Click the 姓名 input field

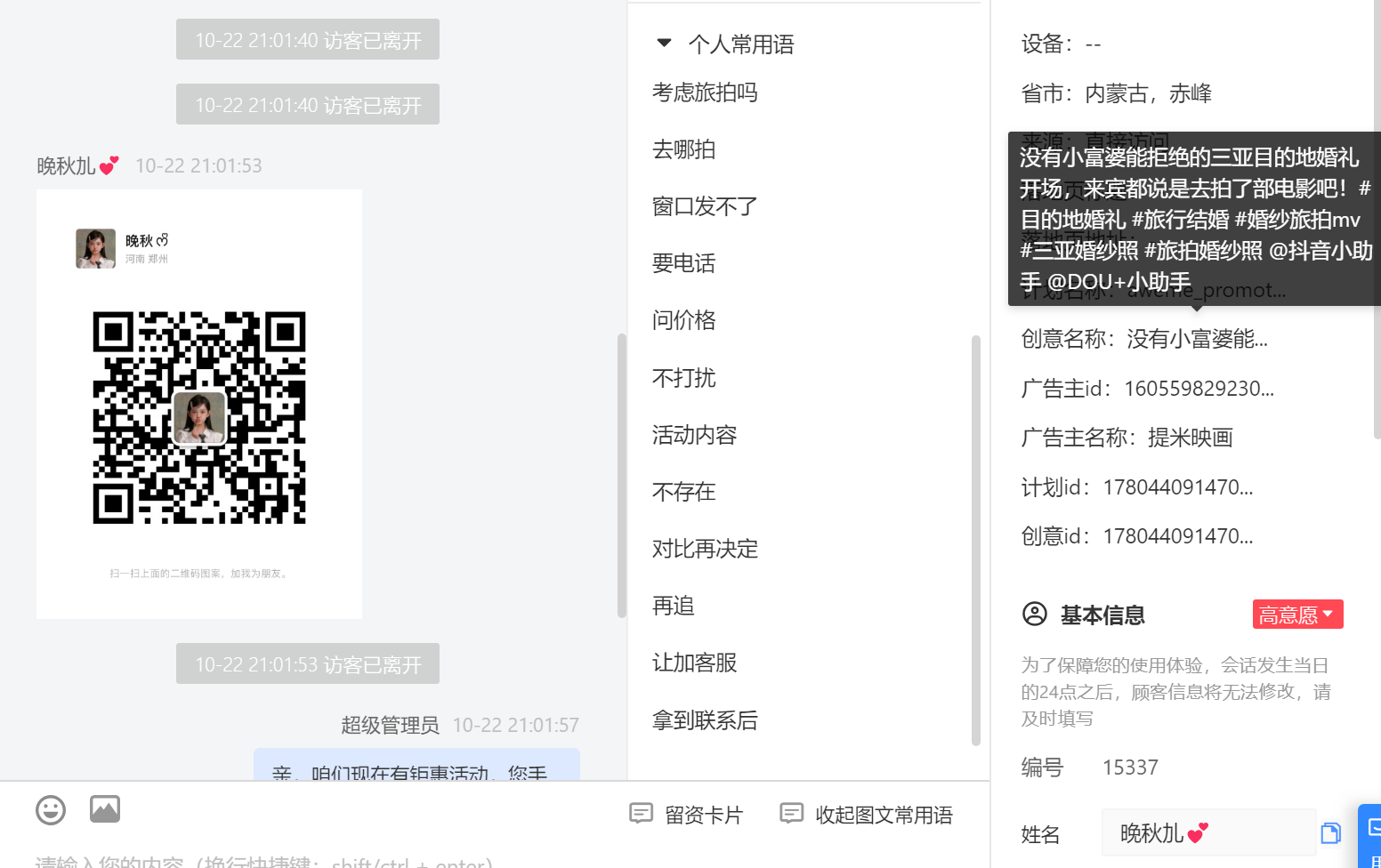(1208, 833)
